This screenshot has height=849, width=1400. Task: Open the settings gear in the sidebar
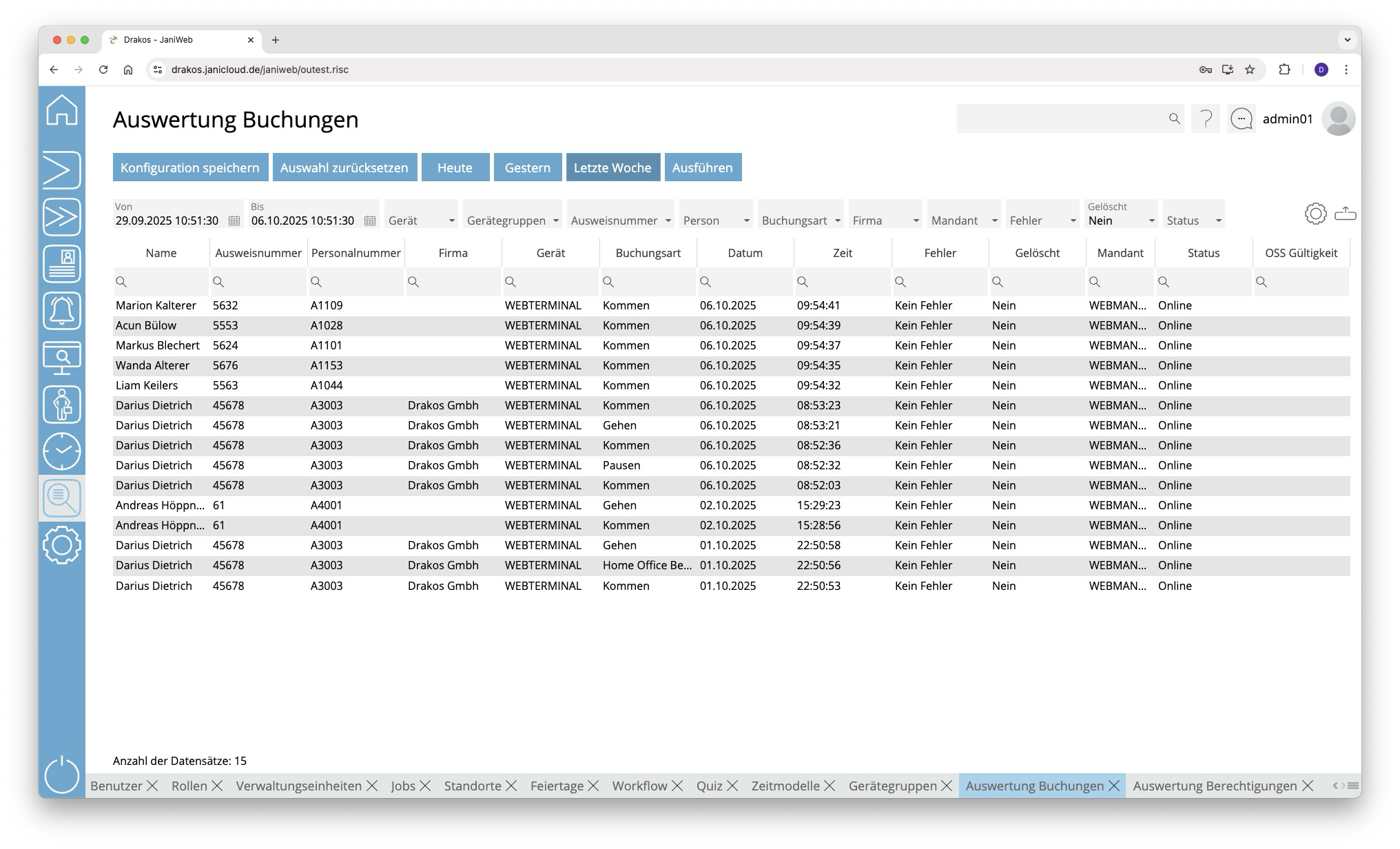click(x=62, y=545)
